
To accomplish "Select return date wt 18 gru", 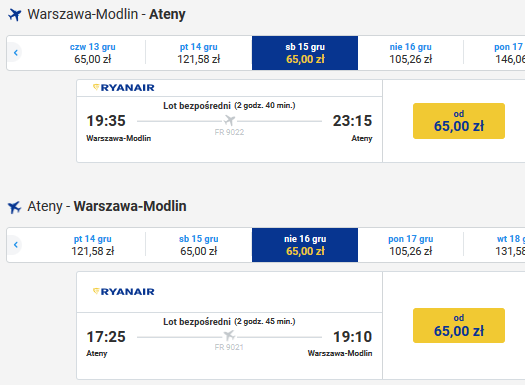I will (x=495, y=245).
